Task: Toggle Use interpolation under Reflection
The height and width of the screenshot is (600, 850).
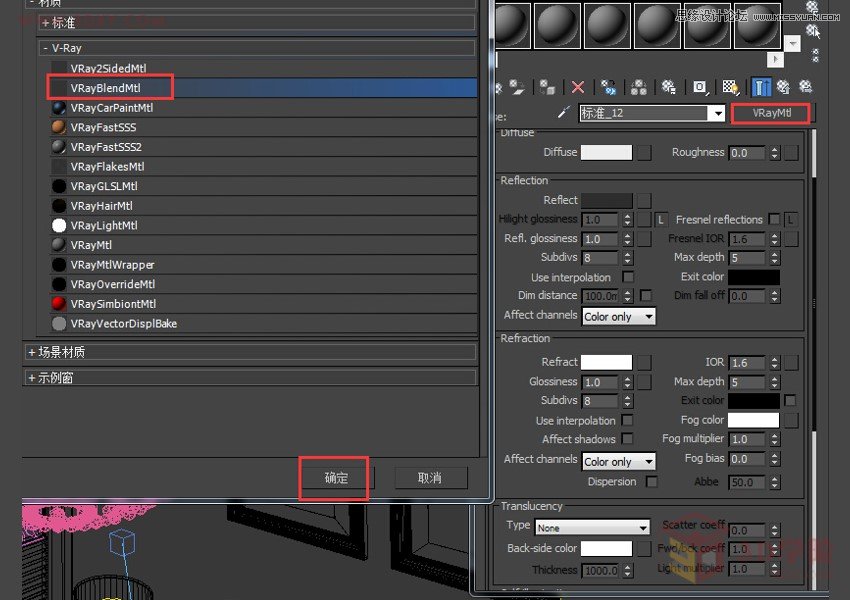Action: 629,277
